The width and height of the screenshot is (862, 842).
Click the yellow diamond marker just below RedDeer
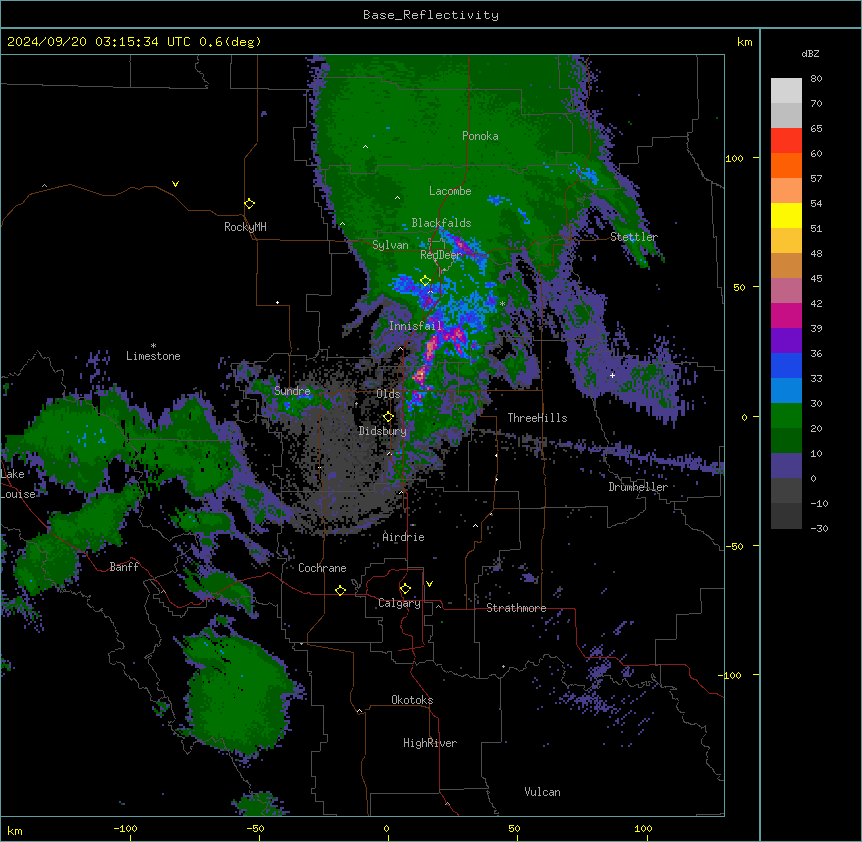pyautogui.click(x=426, y=281)
